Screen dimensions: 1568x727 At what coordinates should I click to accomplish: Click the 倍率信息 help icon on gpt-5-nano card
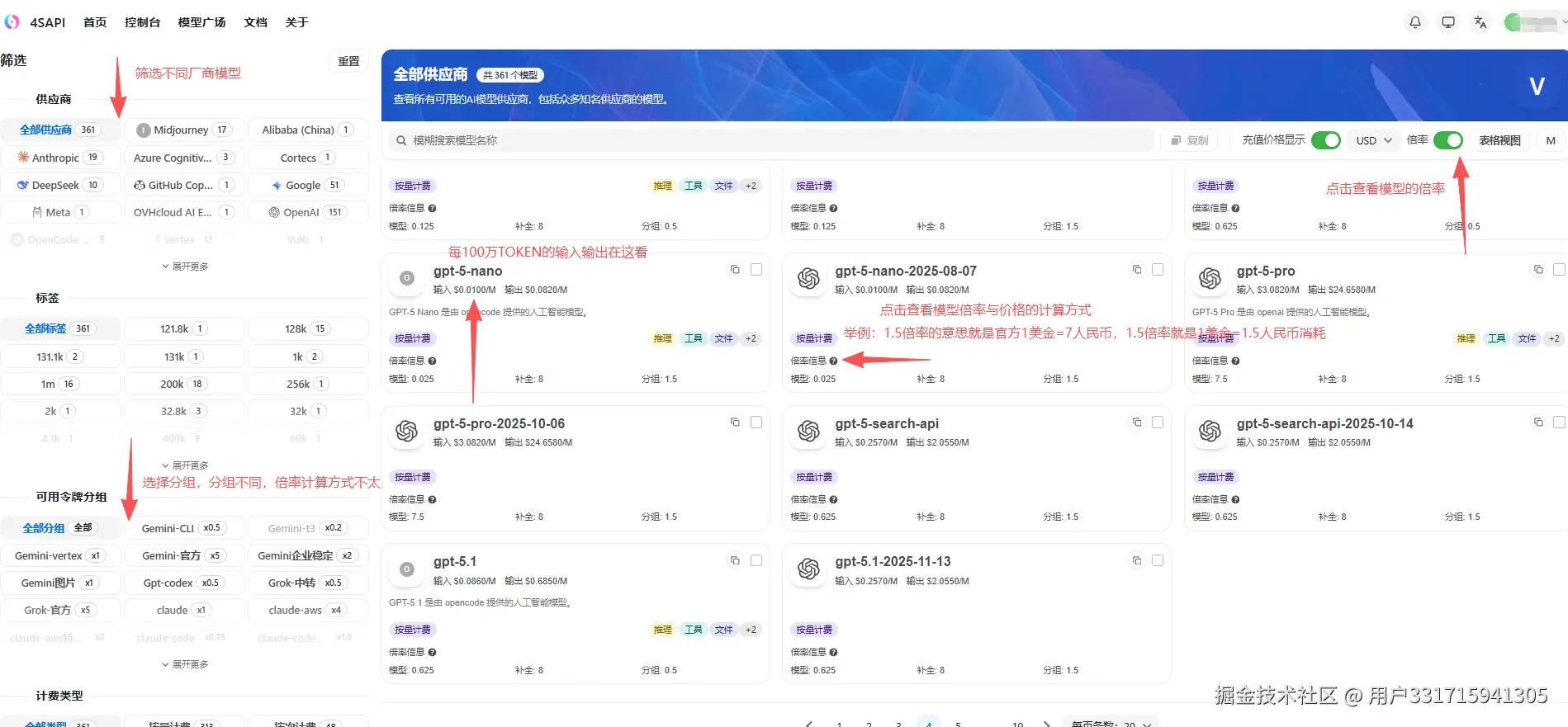(432, 361)
